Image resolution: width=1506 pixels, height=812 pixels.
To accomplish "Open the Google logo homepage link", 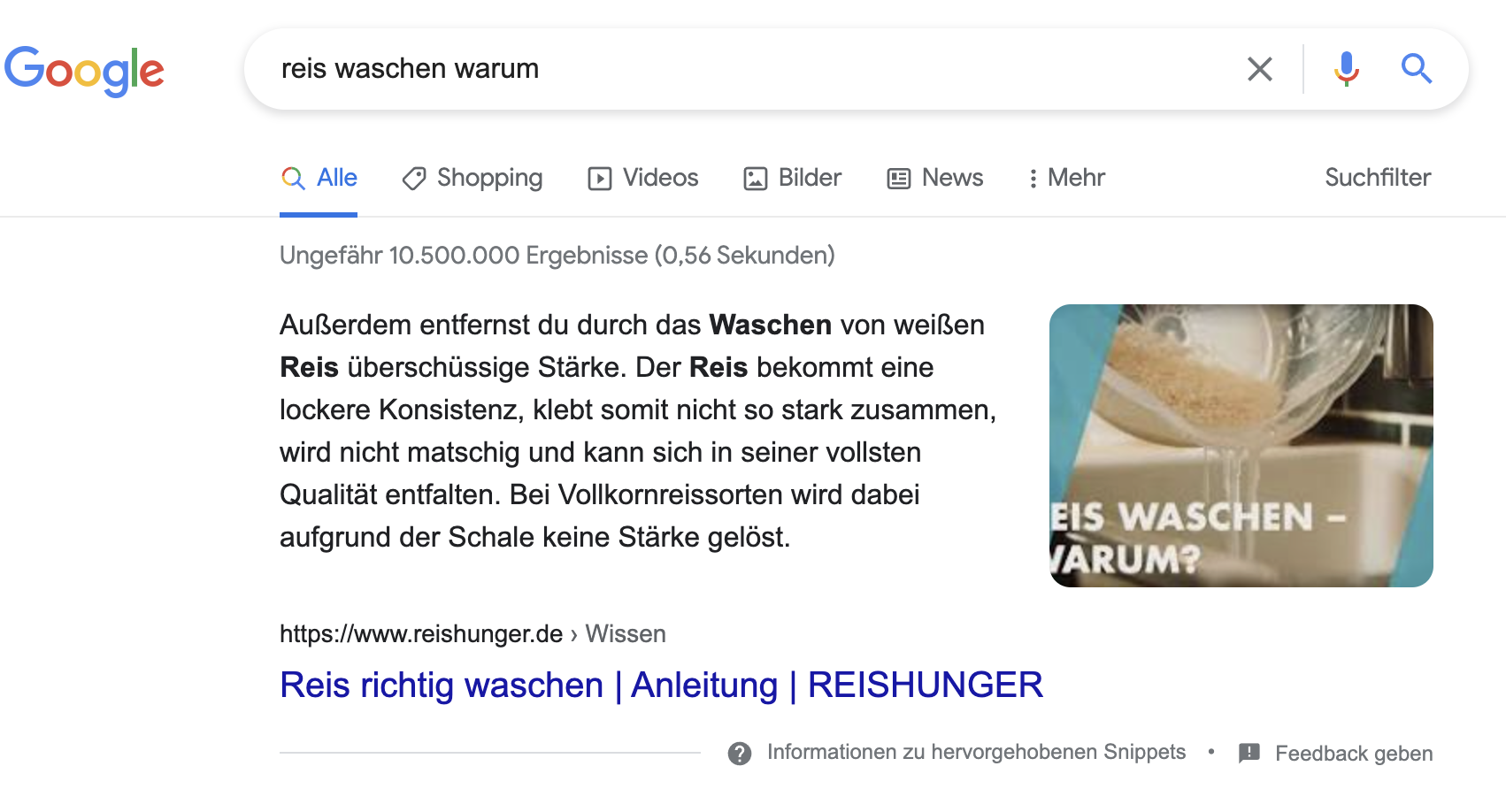I will pos(85,71).
